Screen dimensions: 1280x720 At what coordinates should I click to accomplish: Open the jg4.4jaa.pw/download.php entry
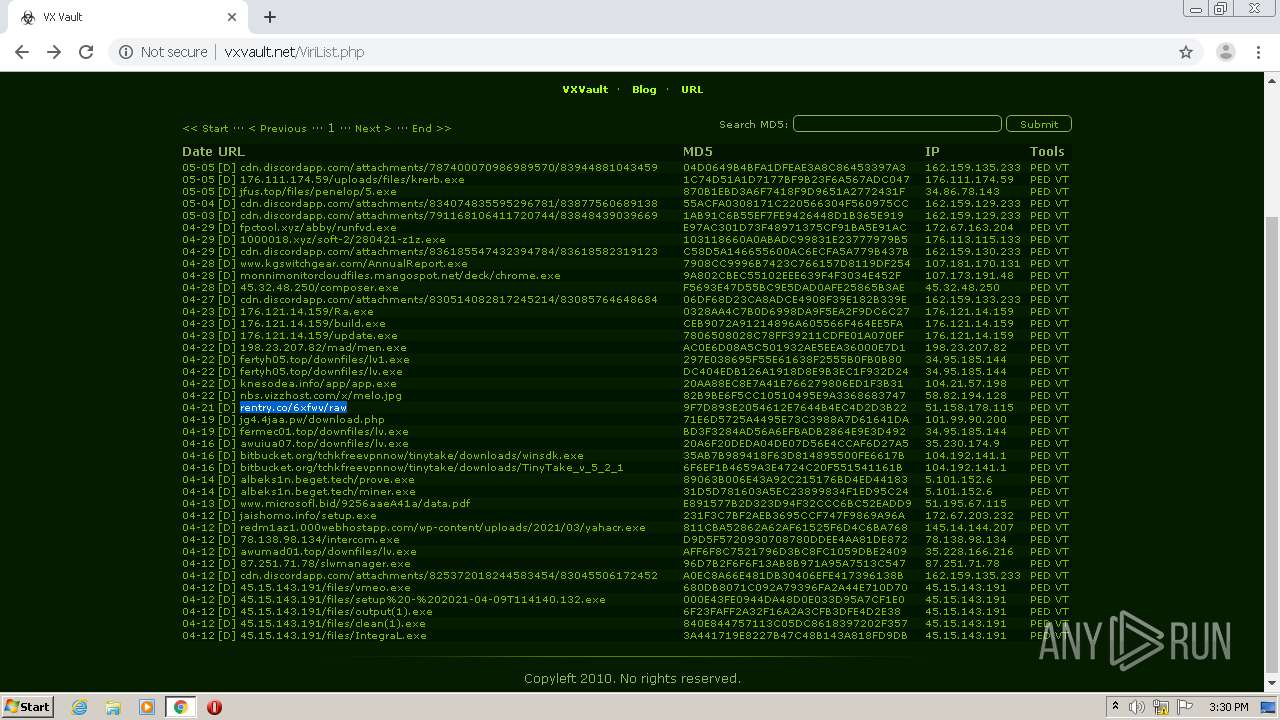point(312,419)
